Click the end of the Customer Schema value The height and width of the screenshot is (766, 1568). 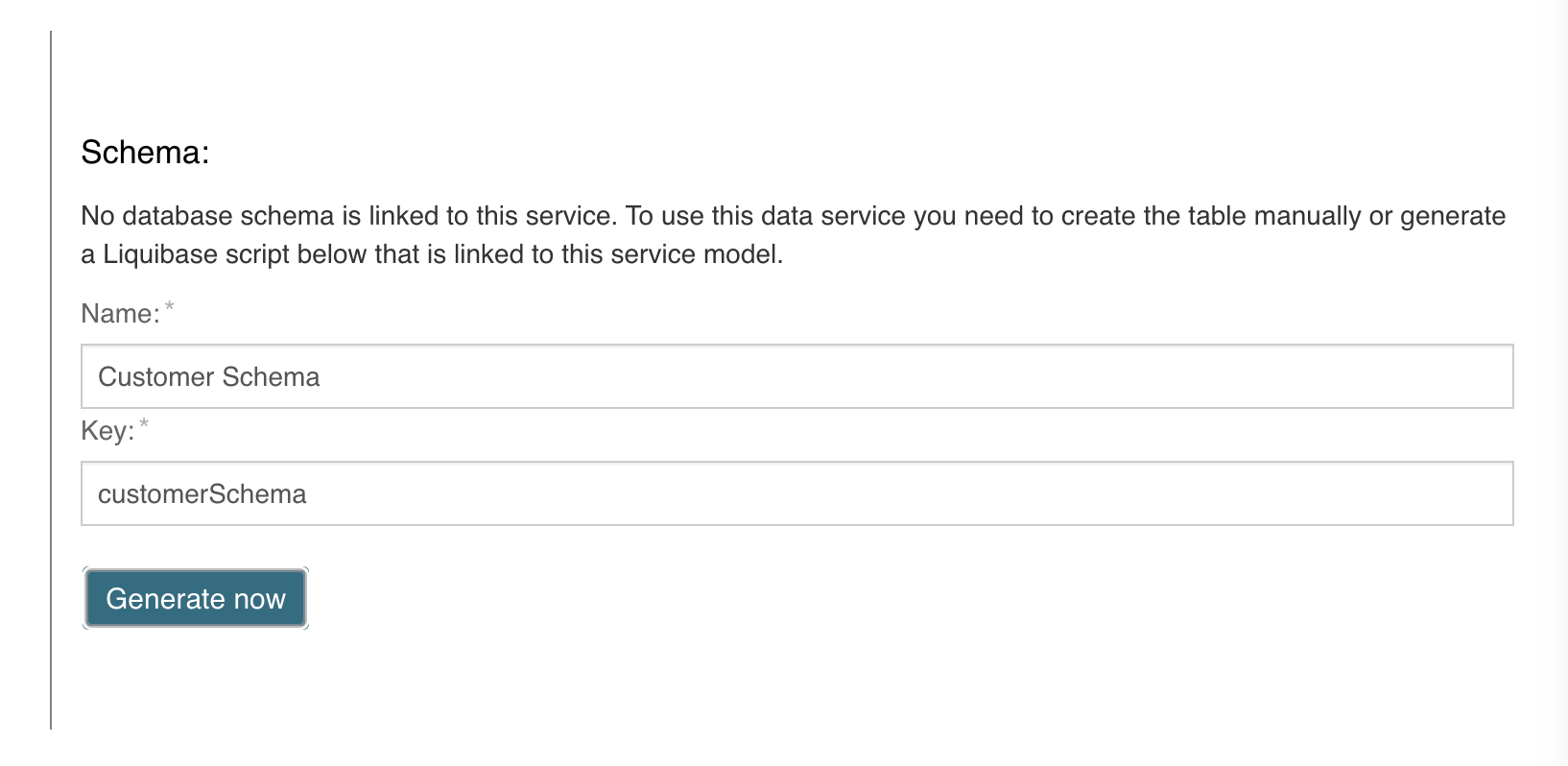point(326,376)
